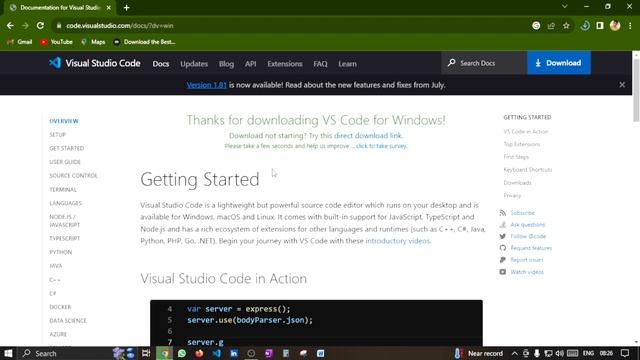Click the GitHub icon beside Request features
Screen dimensions: 640x360
tap(502, 248)
